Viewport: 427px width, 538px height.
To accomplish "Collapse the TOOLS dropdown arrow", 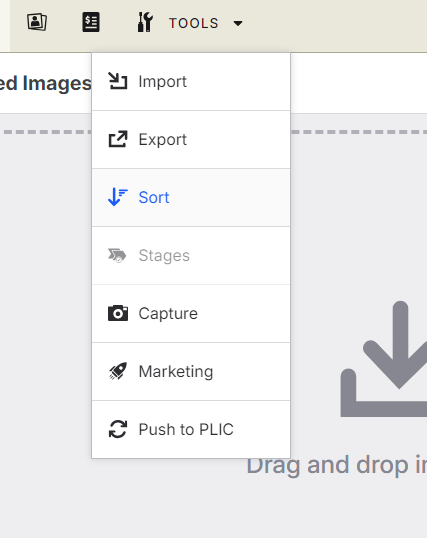I will click(x=238, y=23).
